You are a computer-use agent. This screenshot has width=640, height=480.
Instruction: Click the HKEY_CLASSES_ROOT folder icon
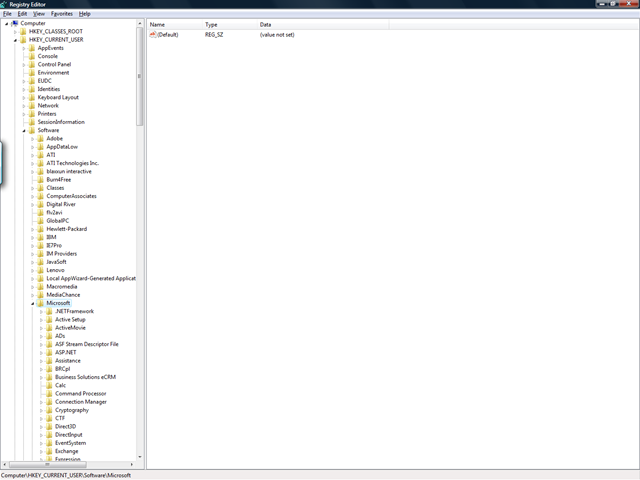23,31
